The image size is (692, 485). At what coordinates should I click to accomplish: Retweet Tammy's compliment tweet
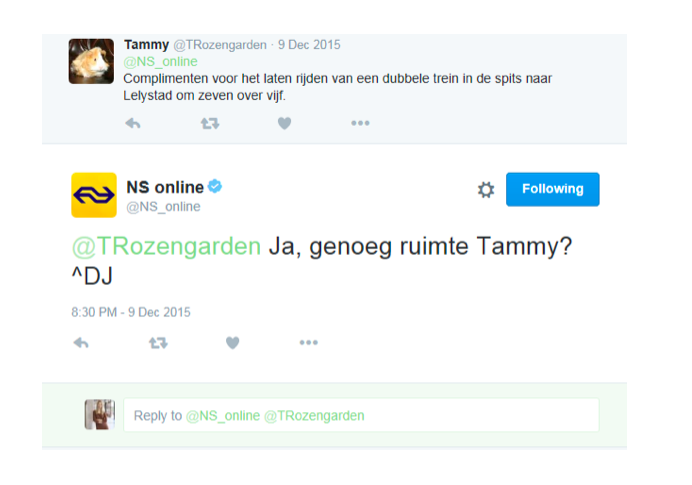pyautogui.click(x=209, y=123)
